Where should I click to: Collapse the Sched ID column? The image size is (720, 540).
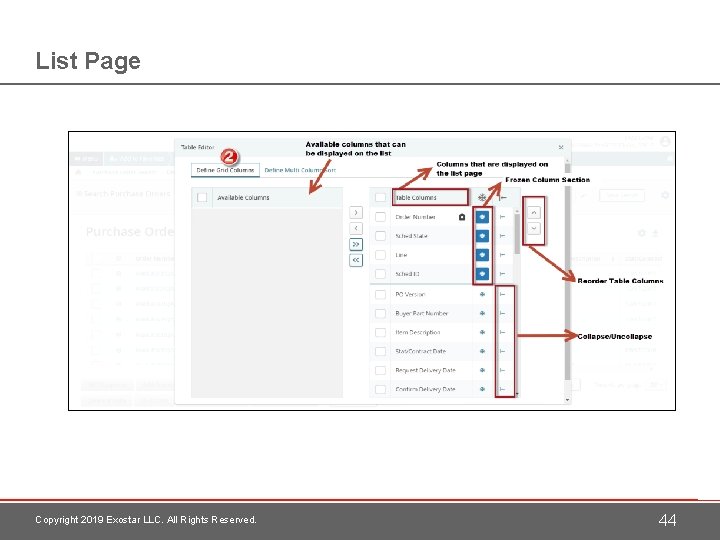[x=502, y=274]
